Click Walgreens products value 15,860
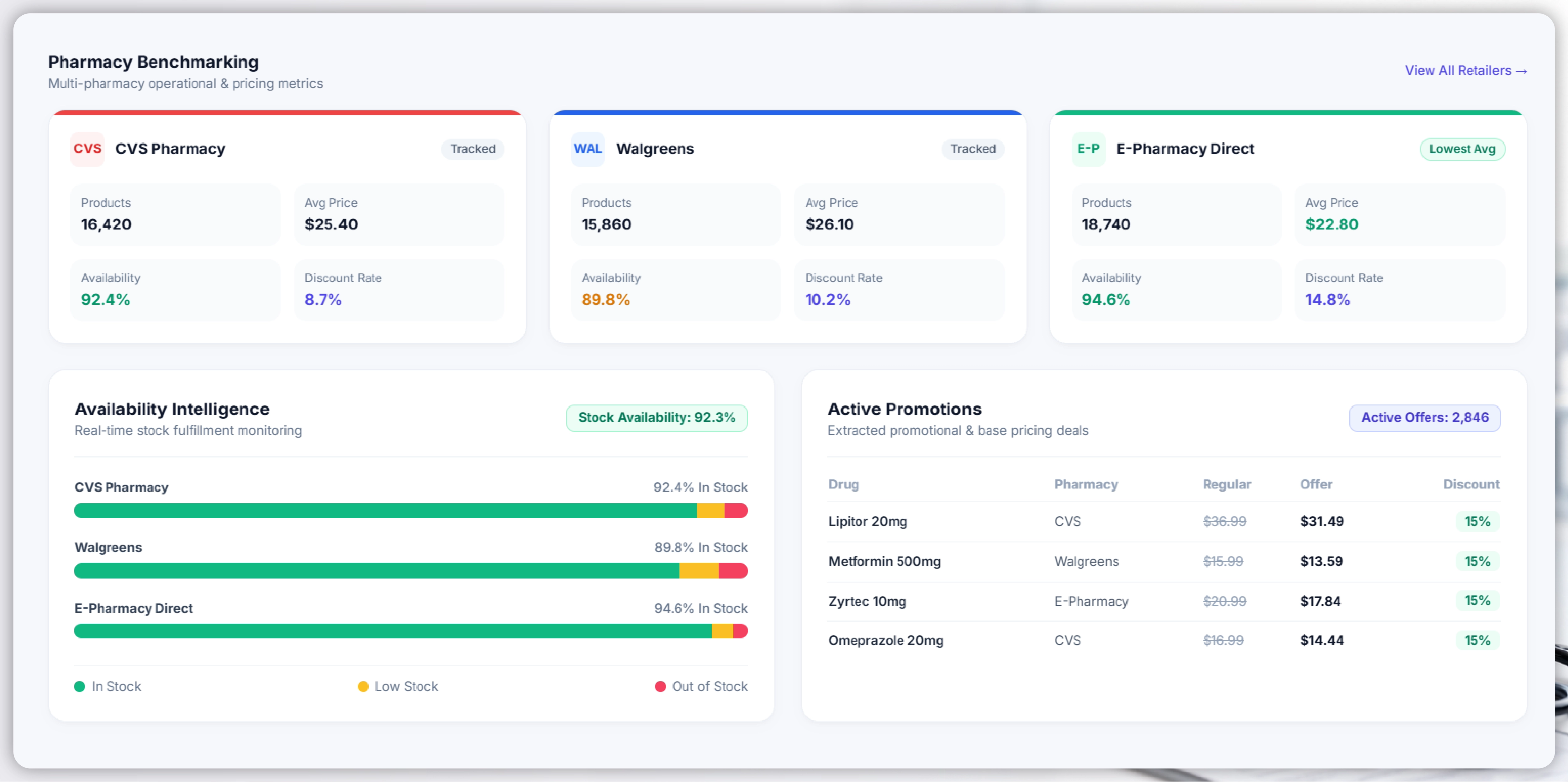1568x782 pixels. pos(606,225)
